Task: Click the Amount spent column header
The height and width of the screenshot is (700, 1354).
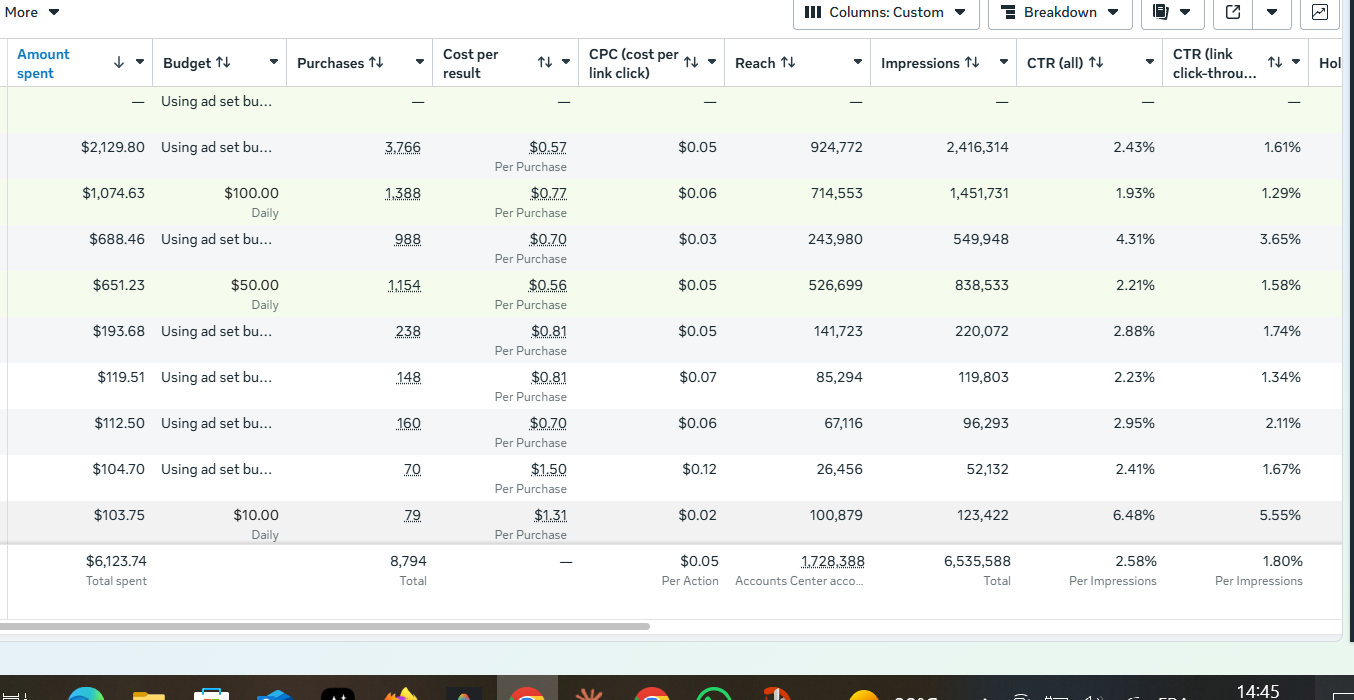Action: [x=44, y=63]
